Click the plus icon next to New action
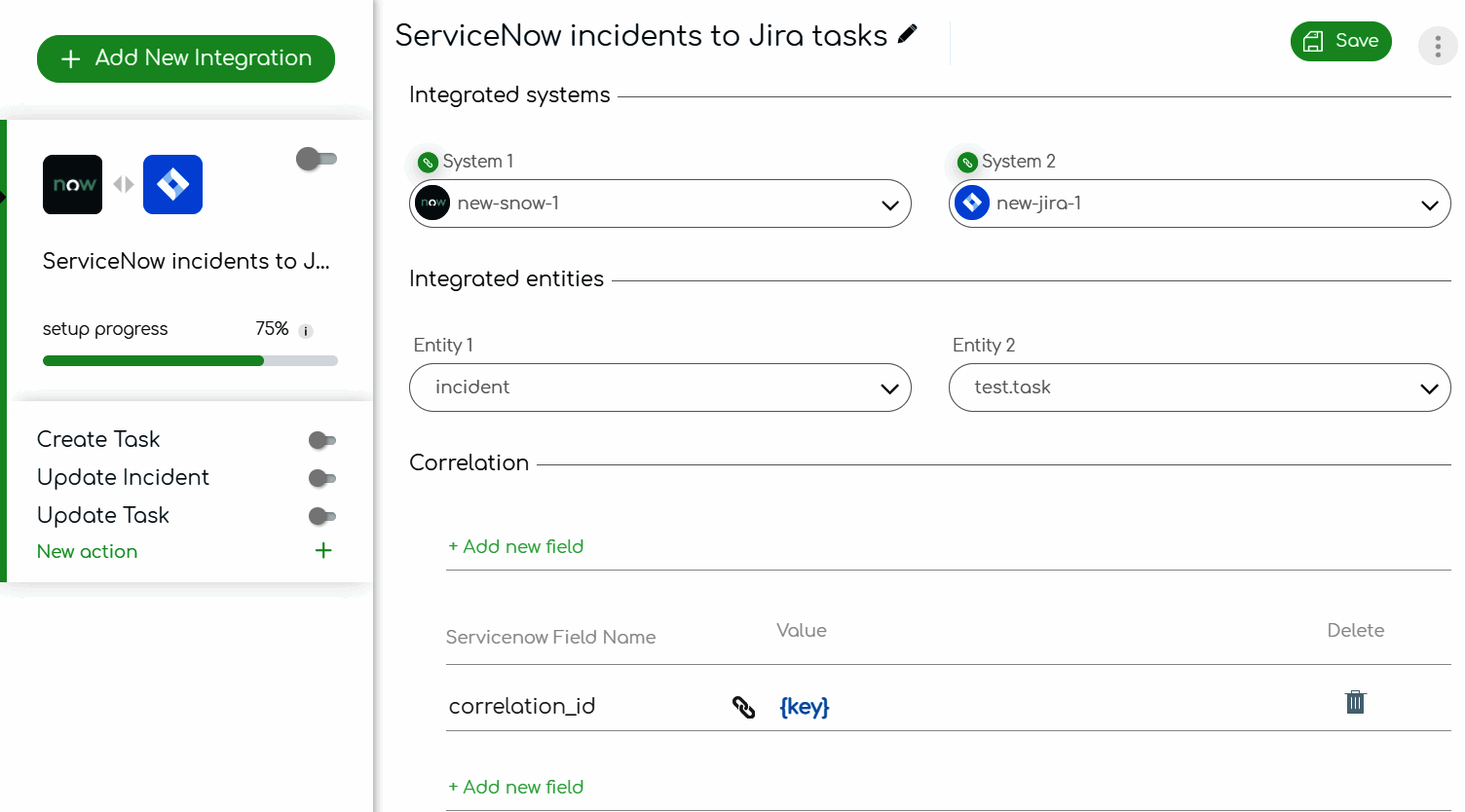The height and width of the screenshot is (812, 1465). tap(323, 551)
